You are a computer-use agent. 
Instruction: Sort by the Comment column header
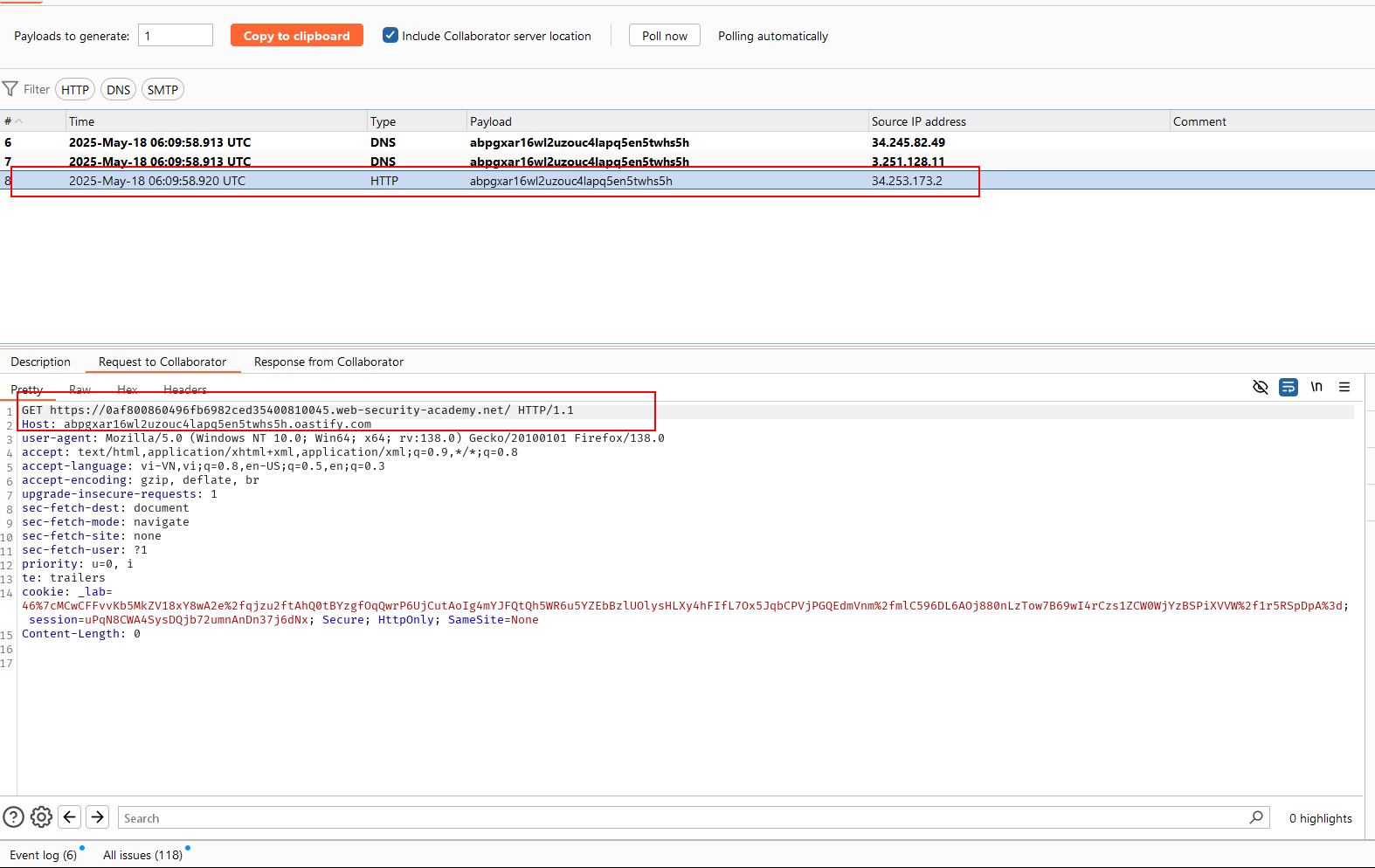tap(1272, 121)
